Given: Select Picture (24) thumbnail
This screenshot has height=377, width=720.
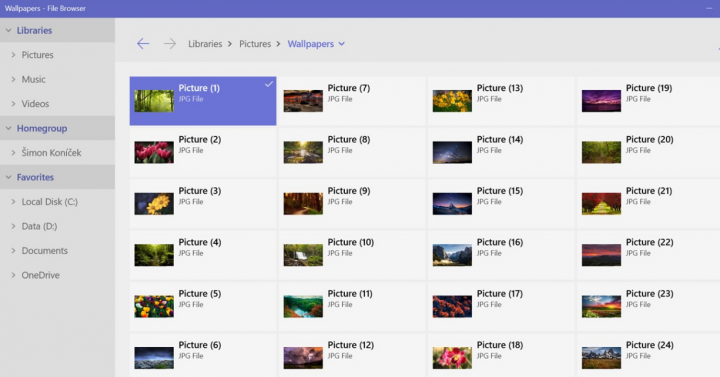Looking at the screenshot, I should coord(602,358).
